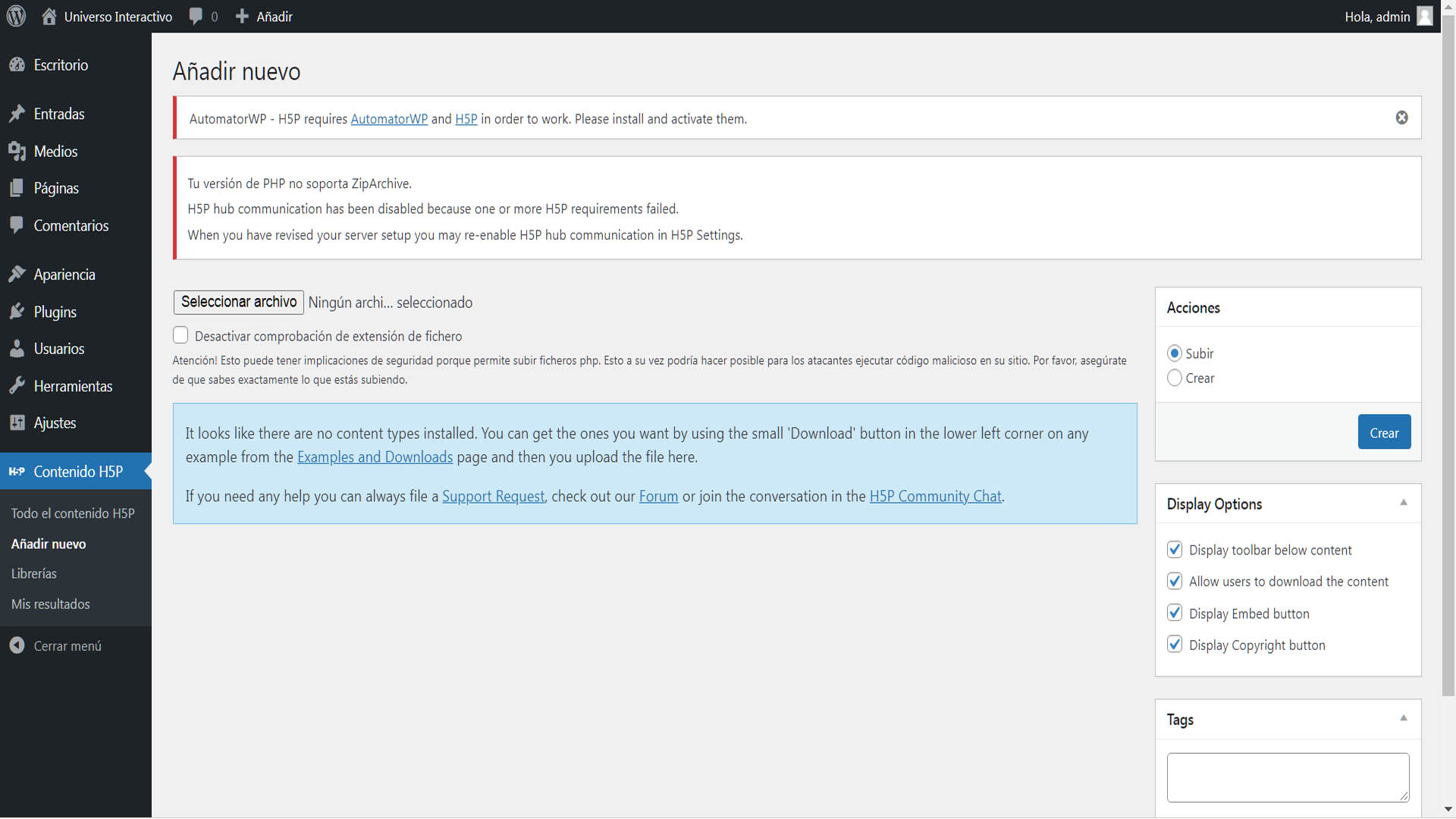Dismiss the AutomatorWP notice with the X icon

pyautogui.click(x=1401, y=118)
